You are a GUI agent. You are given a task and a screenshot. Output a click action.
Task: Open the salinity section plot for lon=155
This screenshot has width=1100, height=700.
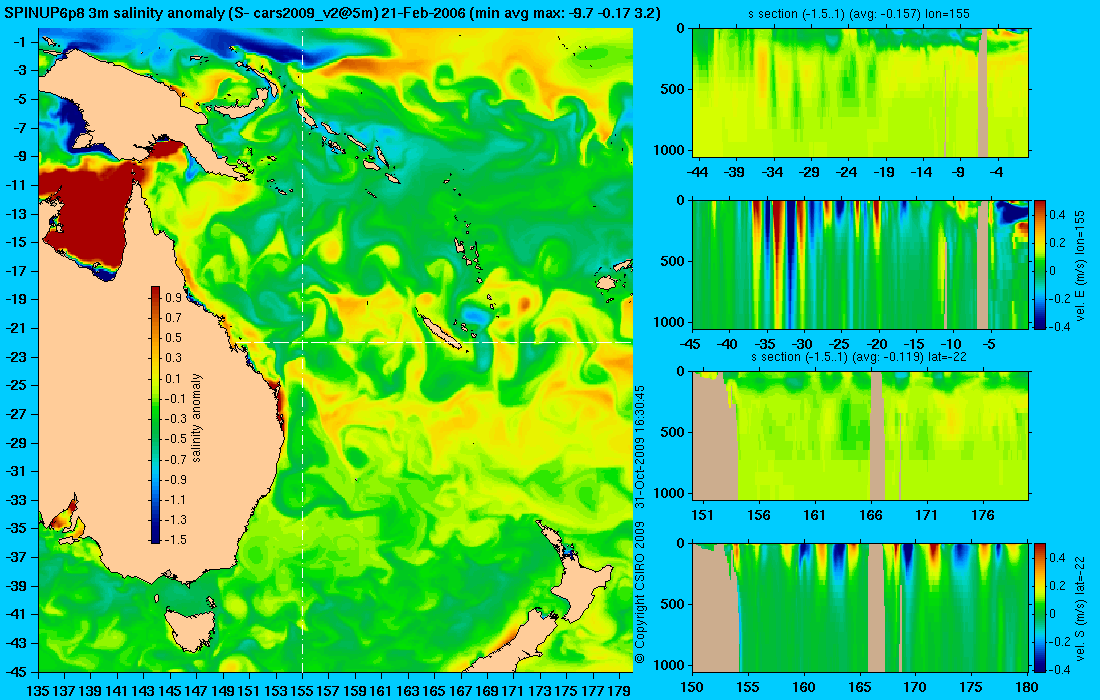point(861,93)
